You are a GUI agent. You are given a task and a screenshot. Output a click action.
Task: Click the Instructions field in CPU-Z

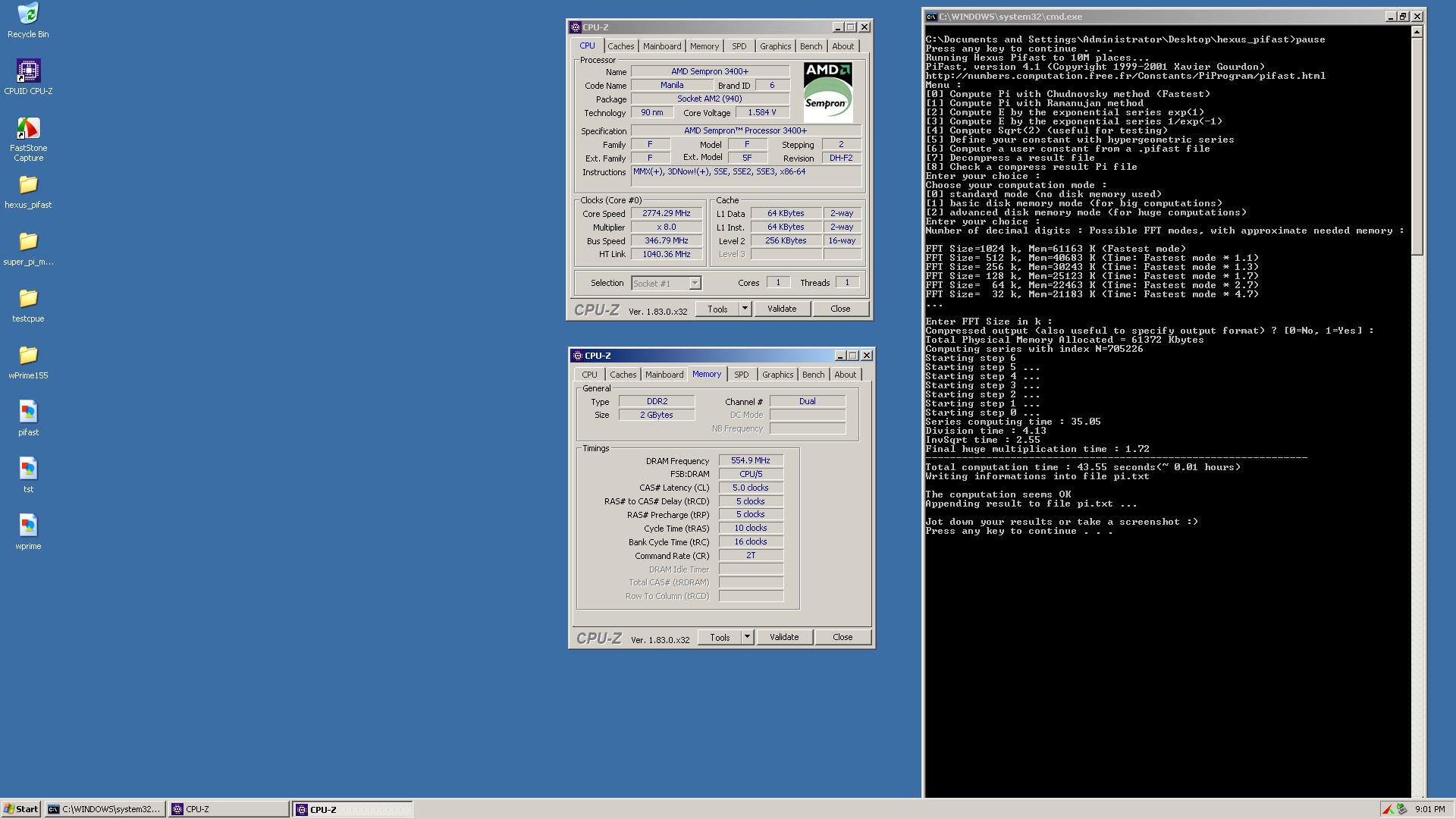point(746,176)
